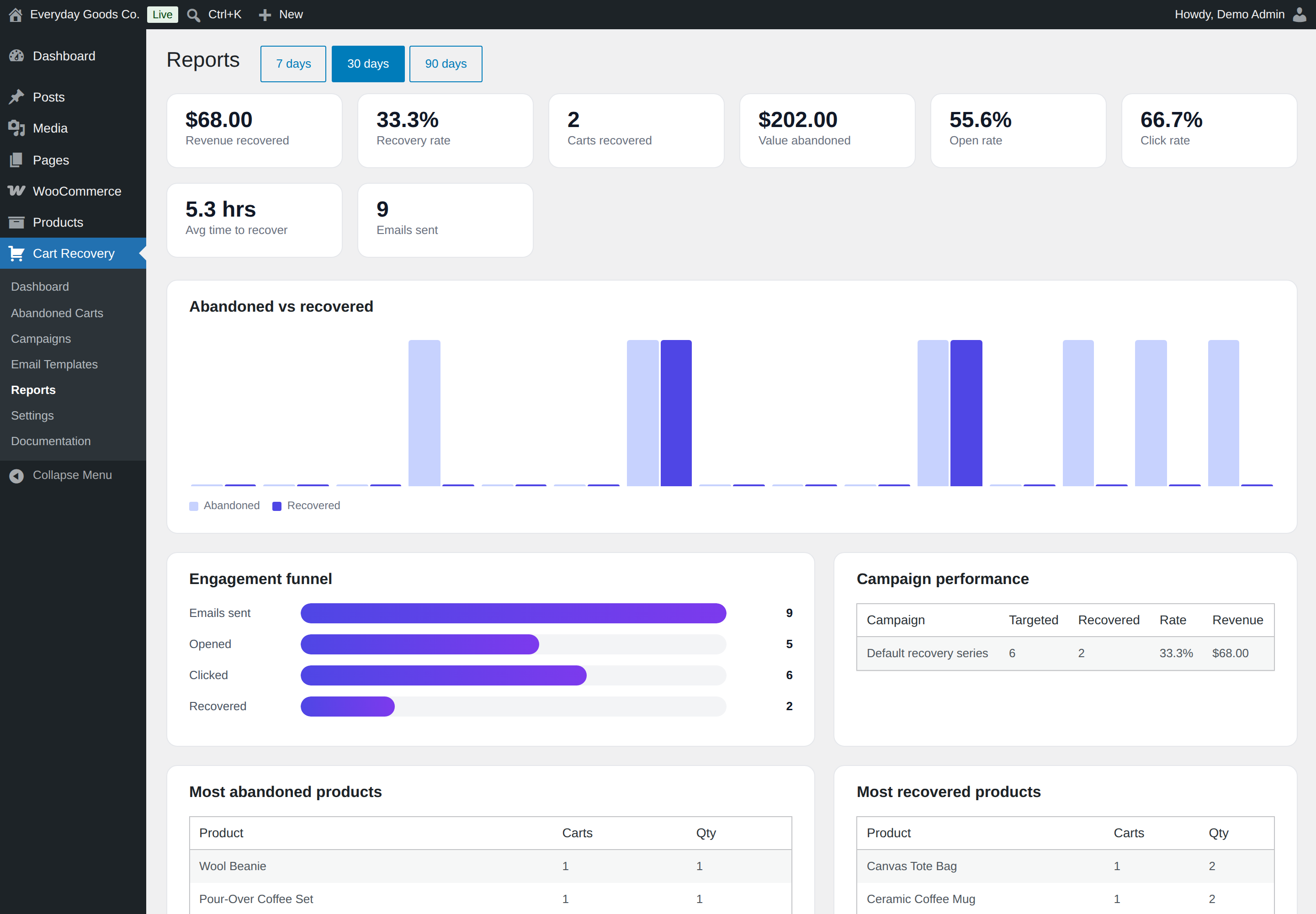
Task: Click the Clicked funnel progress bar
Action: pos(513,675)
